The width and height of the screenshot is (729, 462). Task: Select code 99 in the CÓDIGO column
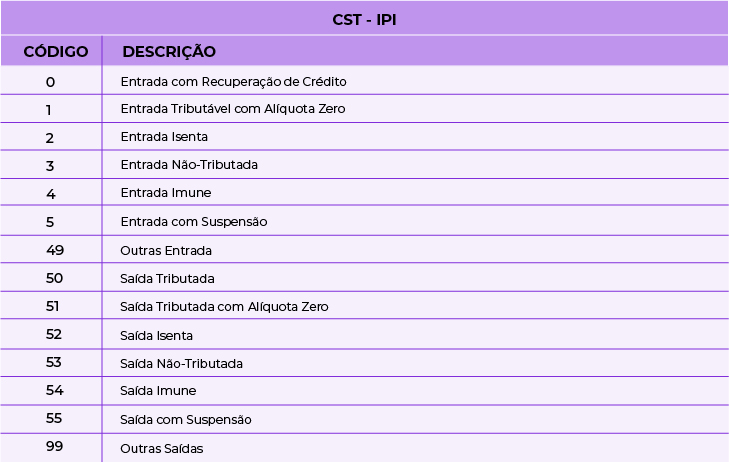pos(54,447)
